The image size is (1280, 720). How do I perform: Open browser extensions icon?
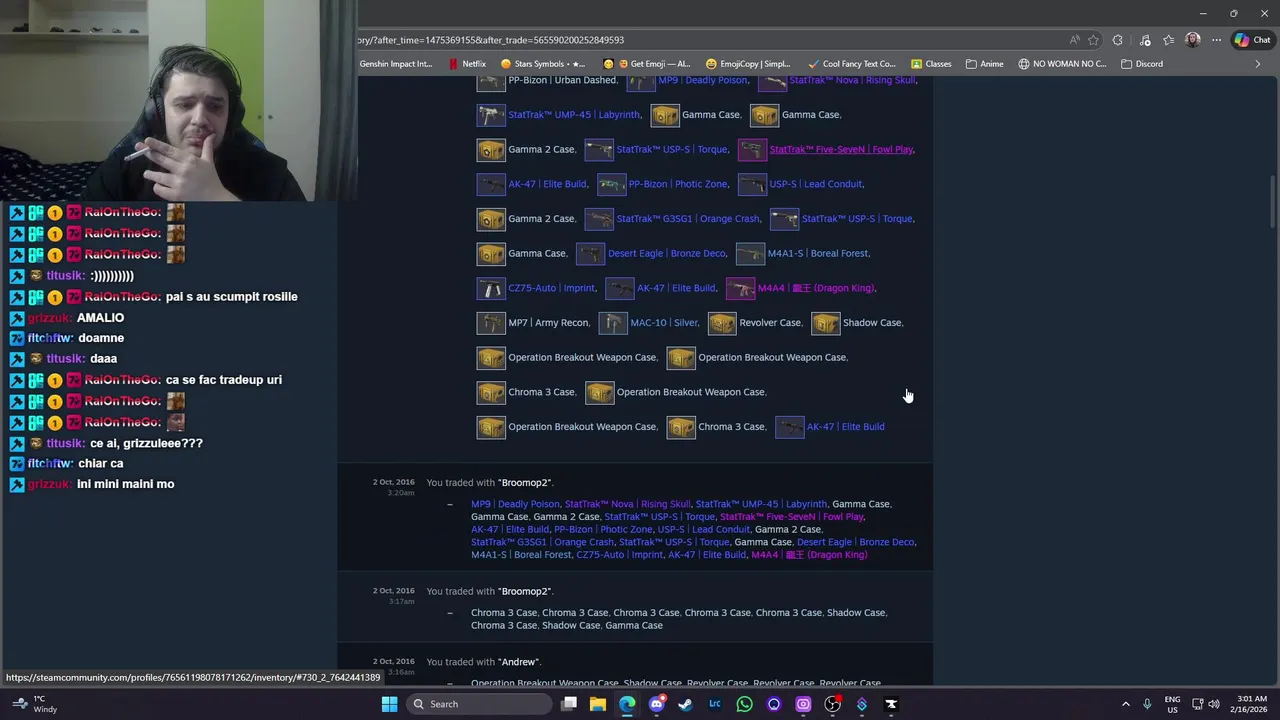(1118, 40)
